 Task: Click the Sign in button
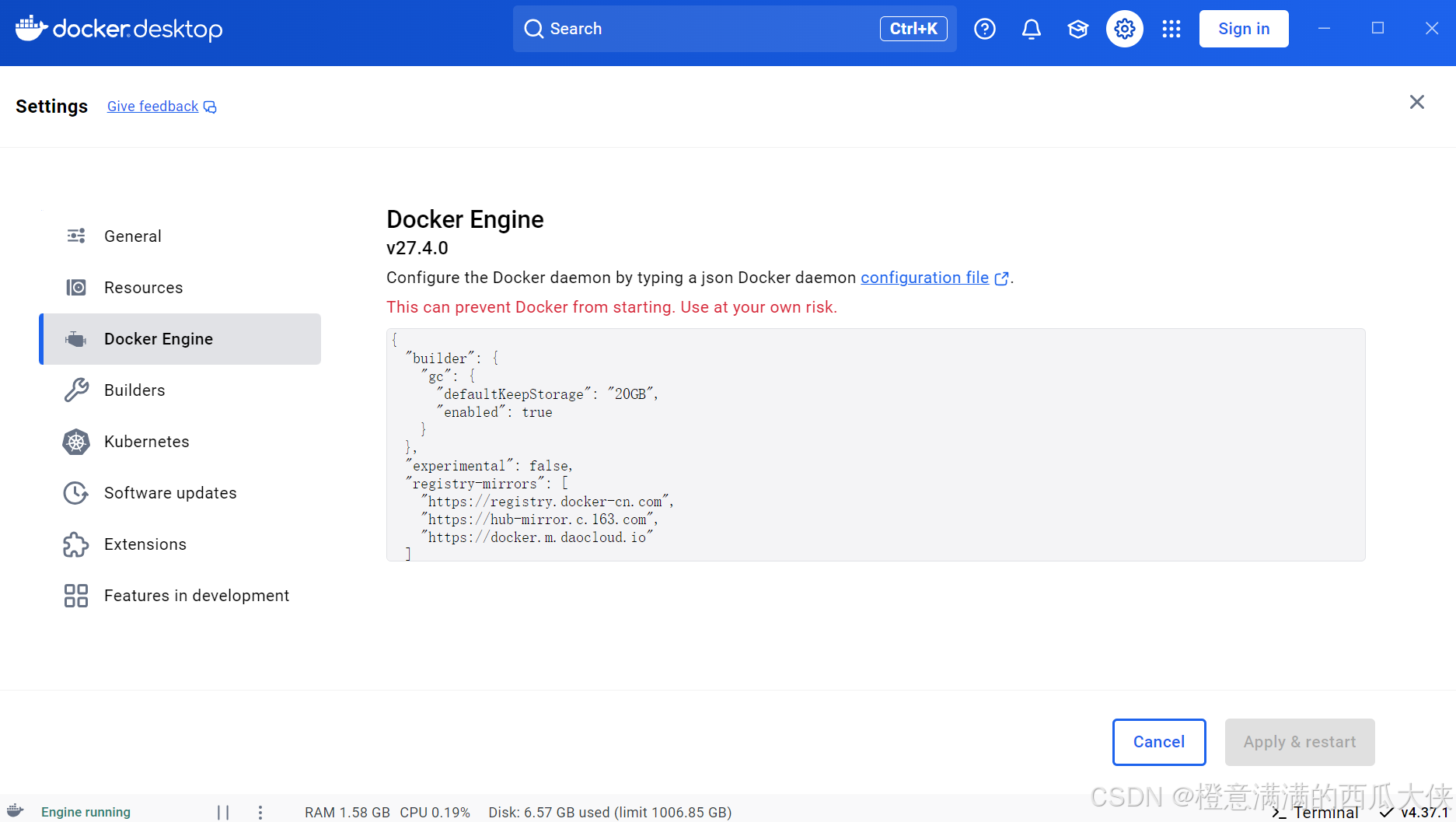click(1243, 28)
